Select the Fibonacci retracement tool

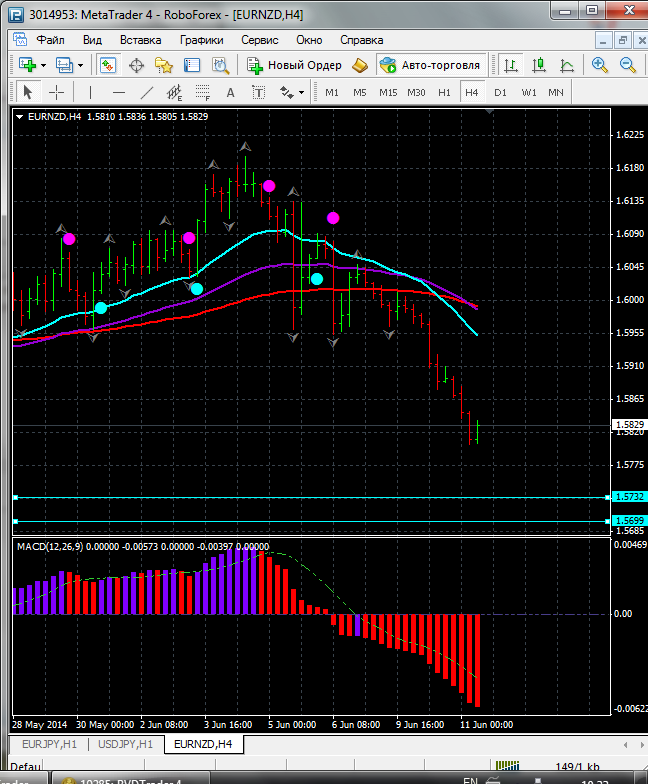202,92
